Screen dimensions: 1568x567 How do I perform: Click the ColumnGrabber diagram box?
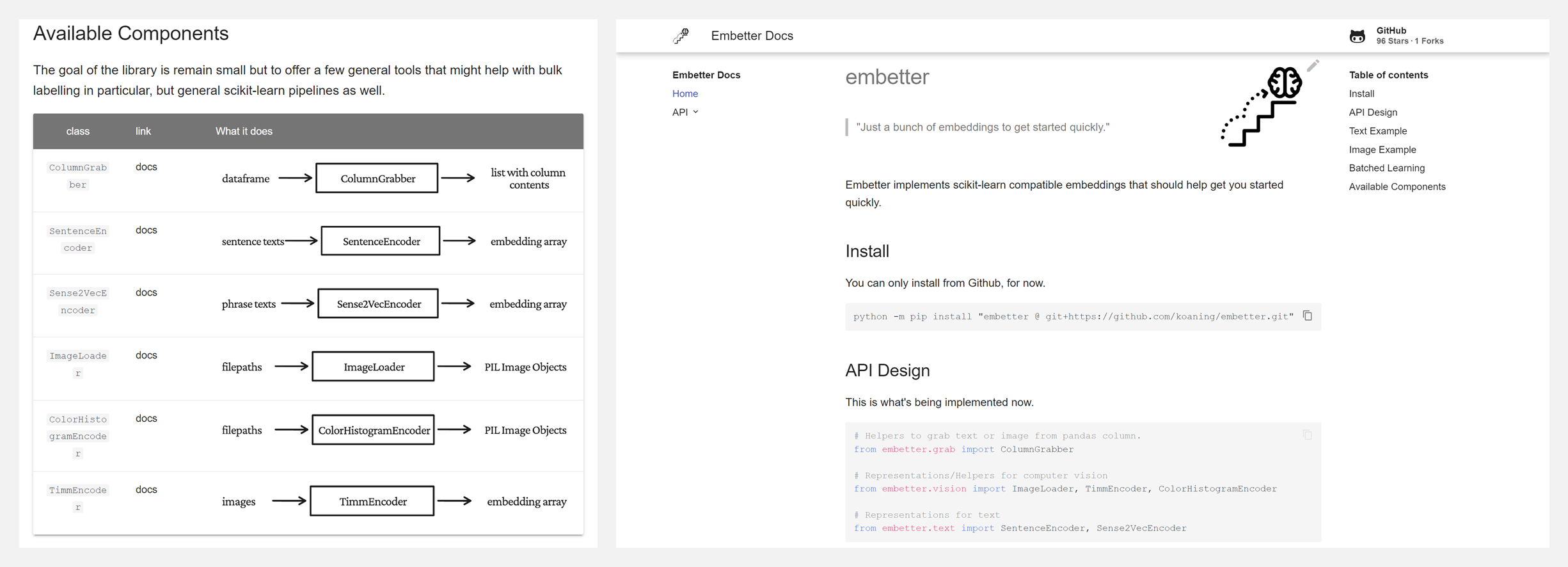377,178
